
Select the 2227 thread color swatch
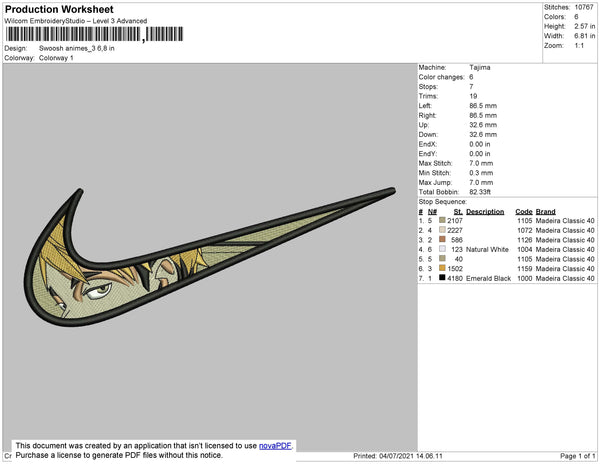(442, 230)
